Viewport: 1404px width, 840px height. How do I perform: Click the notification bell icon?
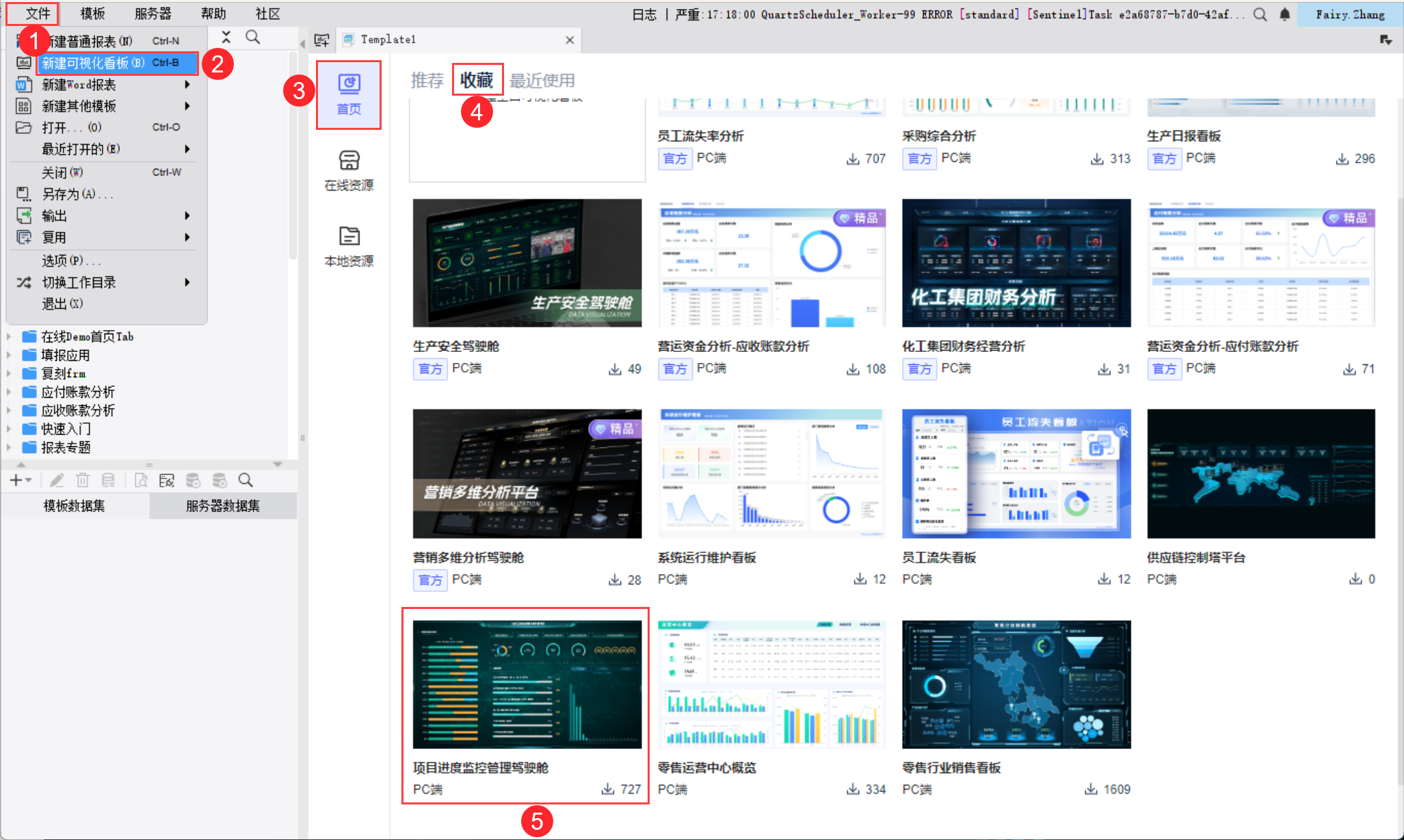(1285, 14)
